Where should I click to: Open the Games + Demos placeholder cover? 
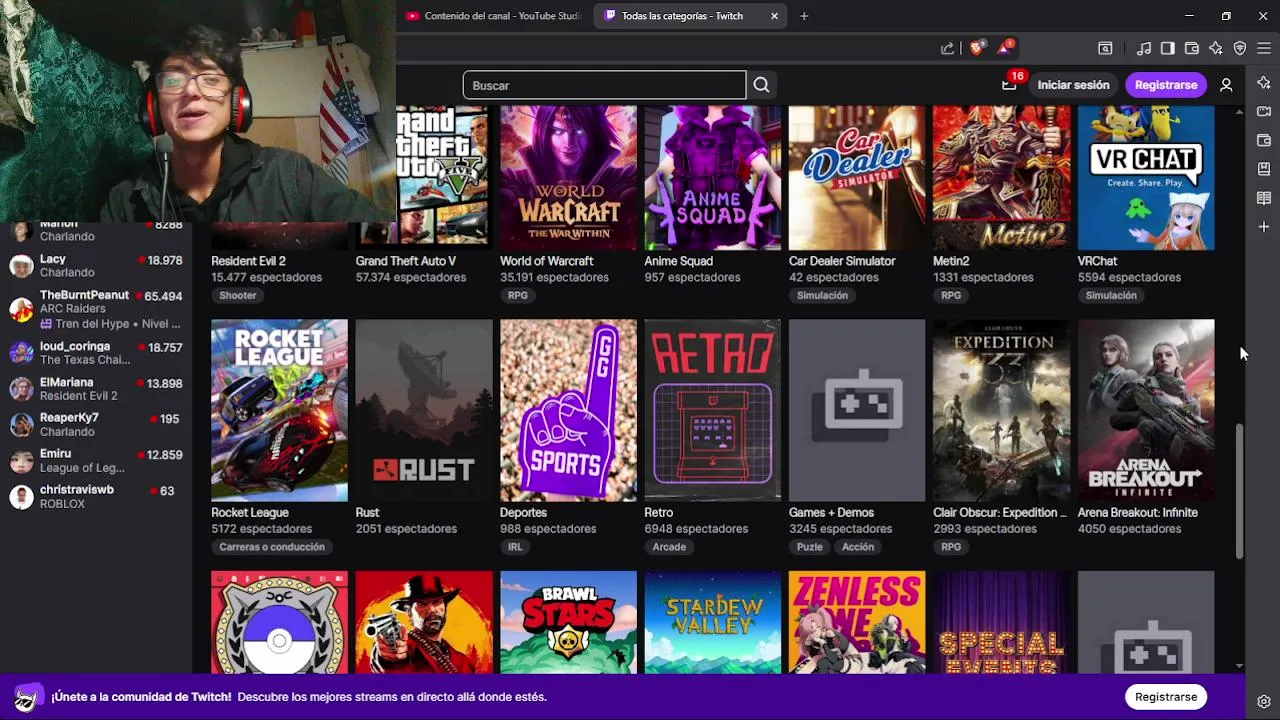857,410
